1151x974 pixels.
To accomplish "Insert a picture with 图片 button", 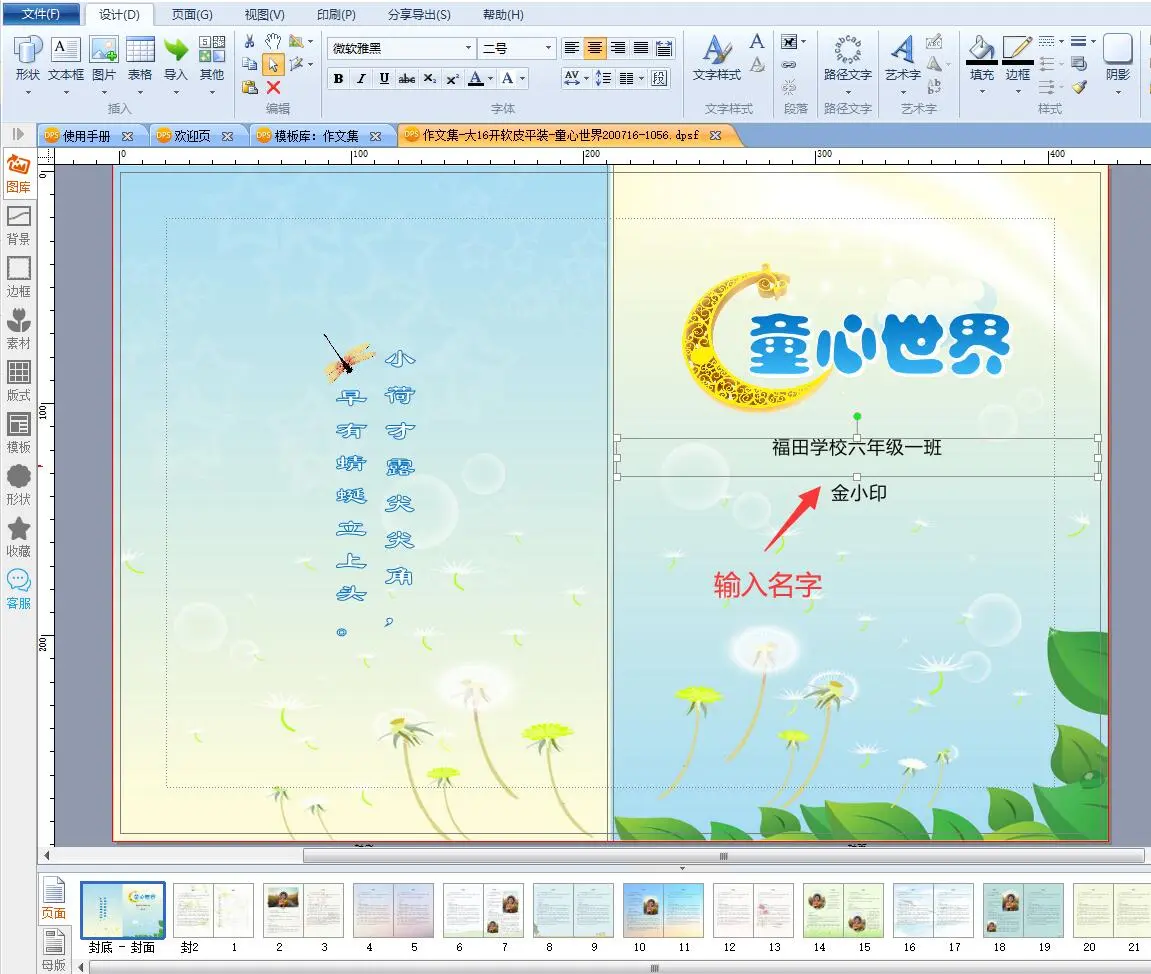I will [x=104, y=59].
